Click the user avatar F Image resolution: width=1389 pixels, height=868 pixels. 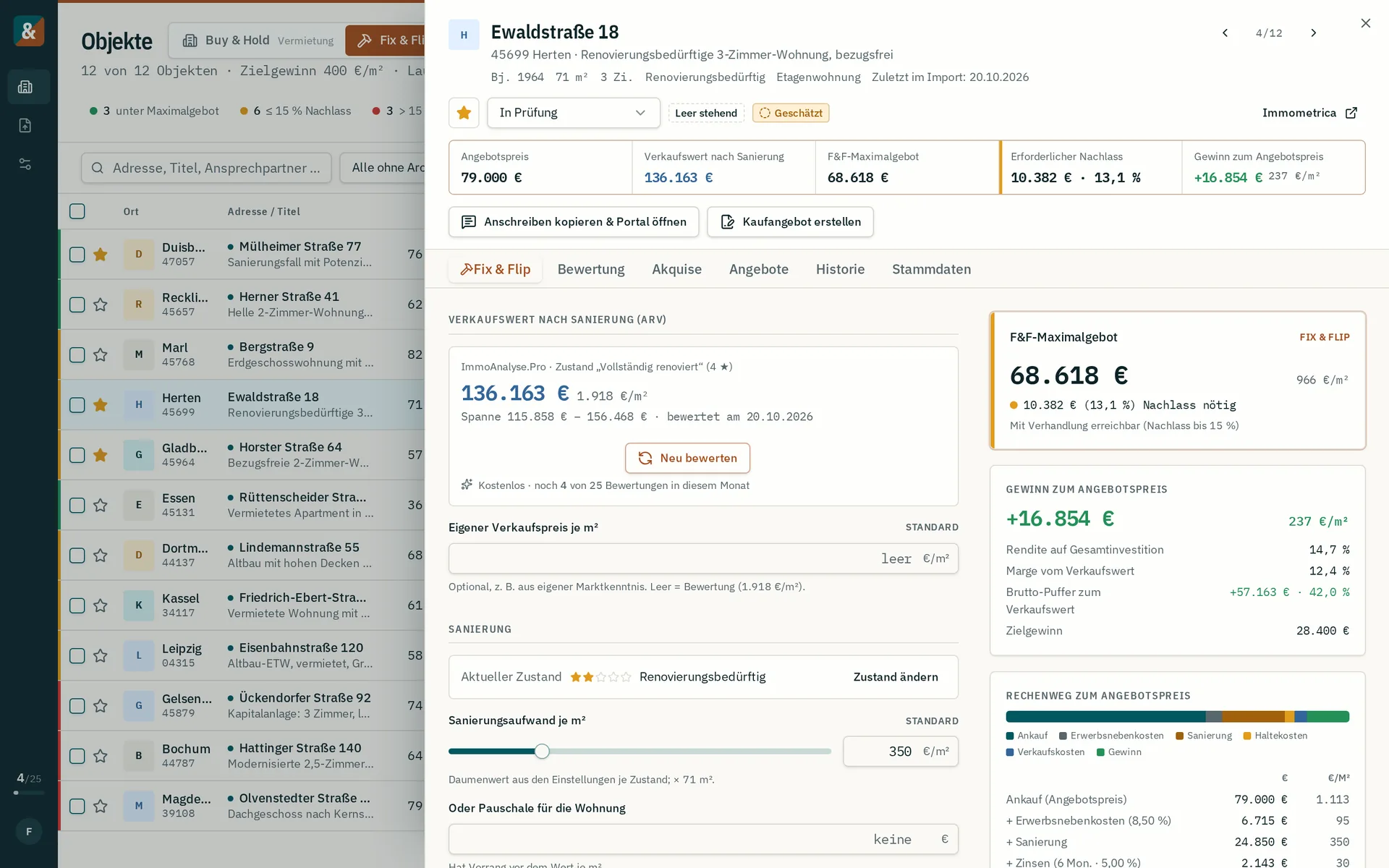(29, 831)
